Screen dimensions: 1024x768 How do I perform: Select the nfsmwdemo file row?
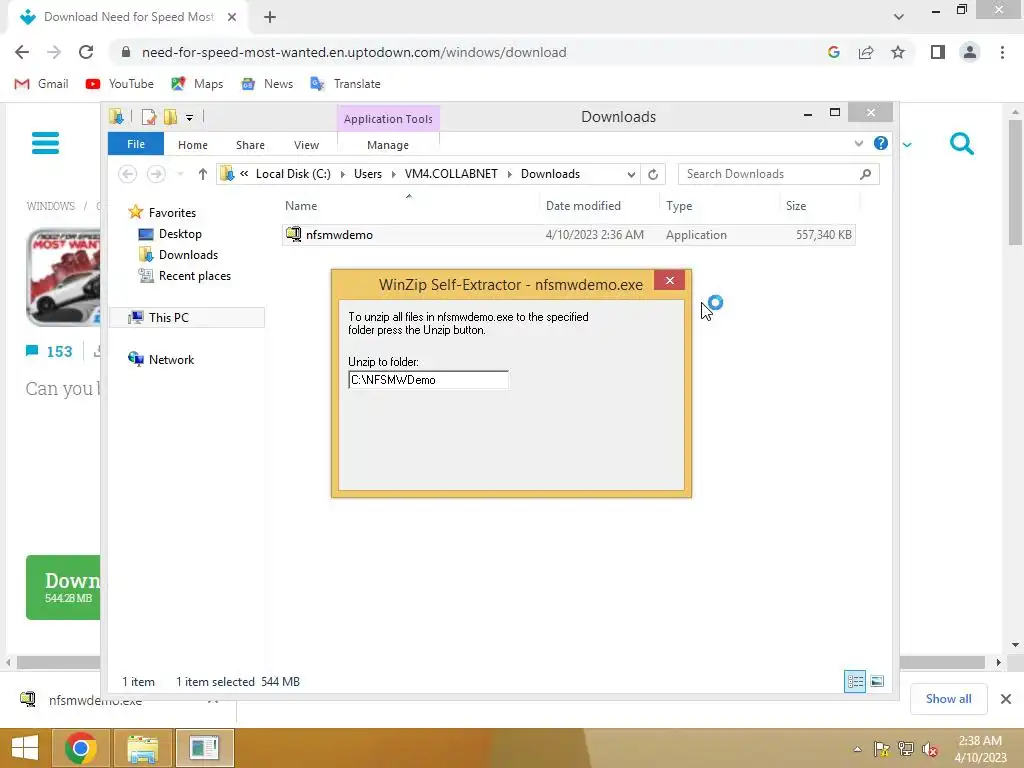point(568,234)
